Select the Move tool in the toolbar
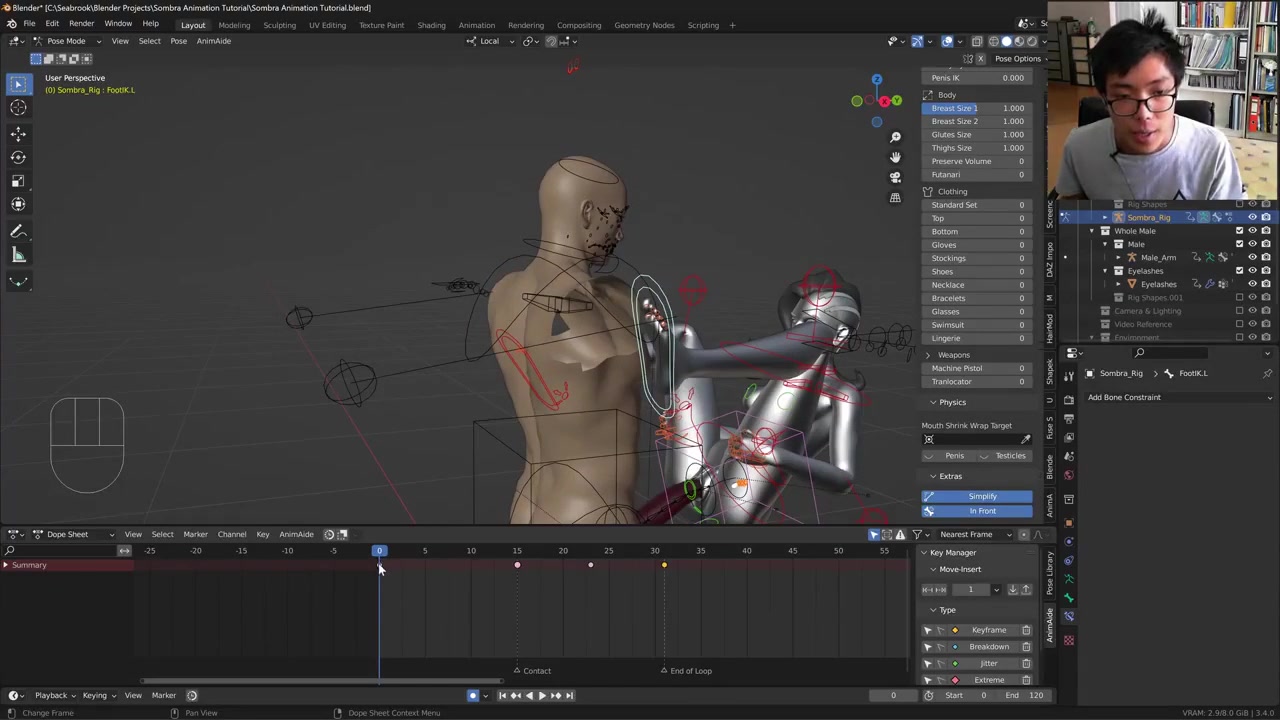 [18, 133]
